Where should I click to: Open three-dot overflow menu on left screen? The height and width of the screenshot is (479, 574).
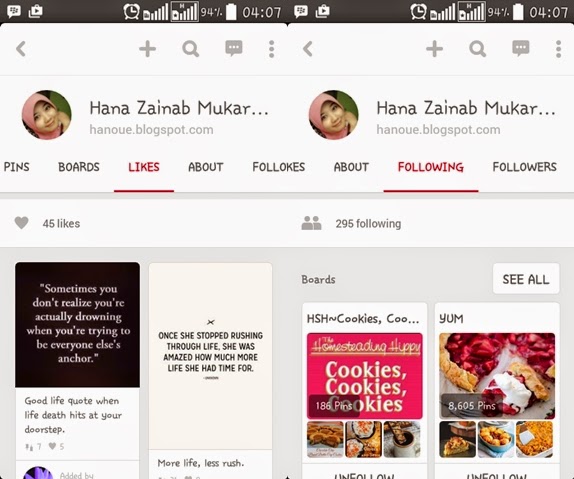271,49
